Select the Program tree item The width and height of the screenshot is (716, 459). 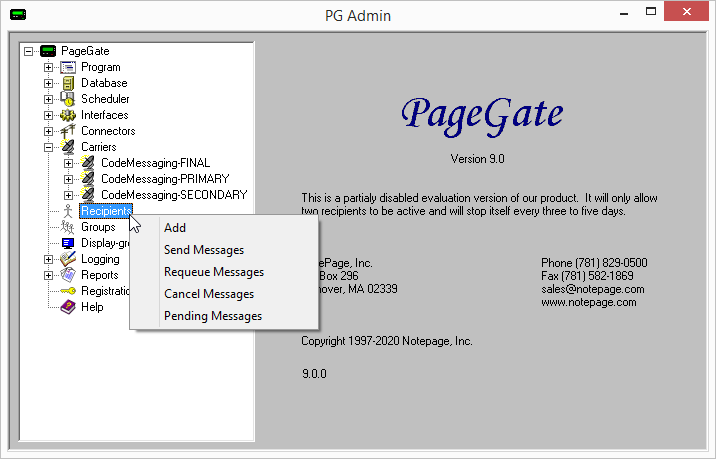(100, 67)
